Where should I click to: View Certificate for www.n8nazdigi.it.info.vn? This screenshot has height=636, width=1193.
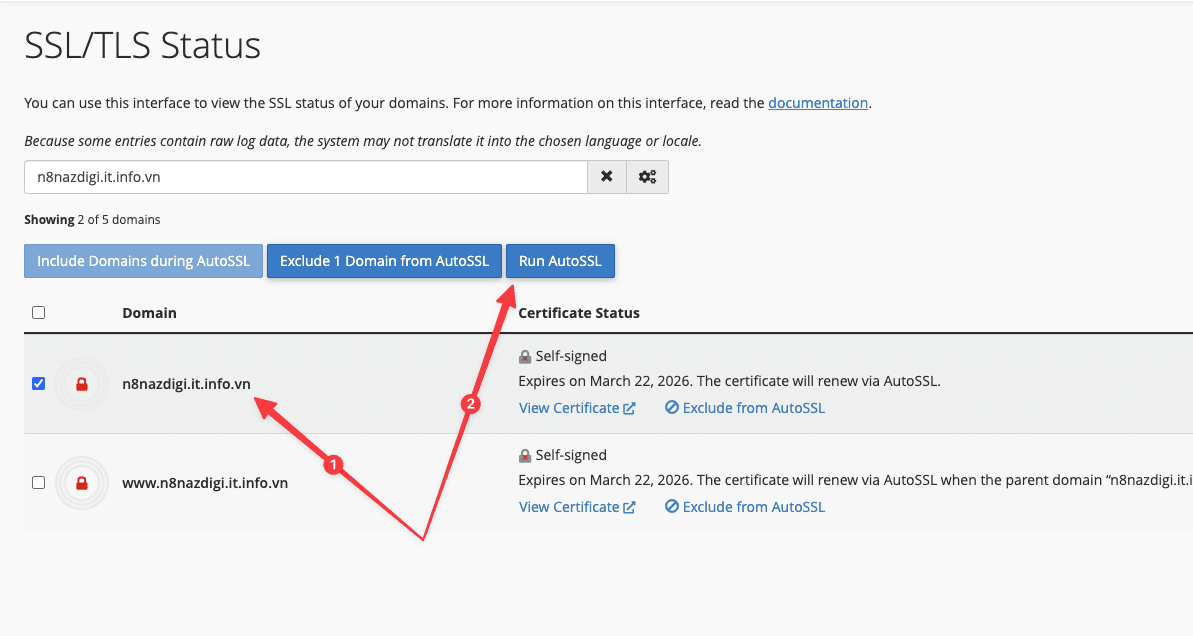pyautogui.click(x=568, y=507)
